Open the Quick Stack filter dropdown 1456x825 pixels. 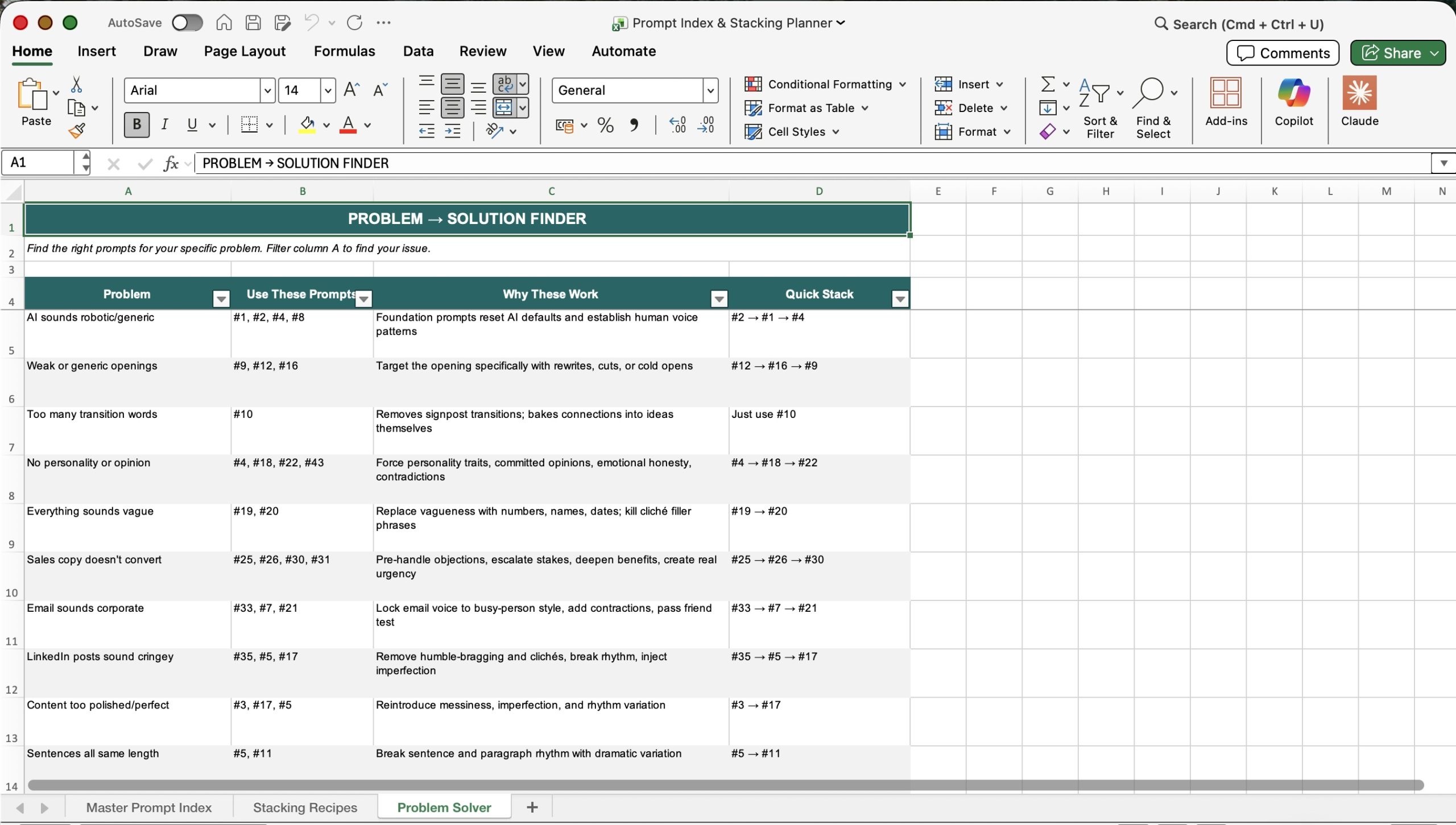pos(900,298)
